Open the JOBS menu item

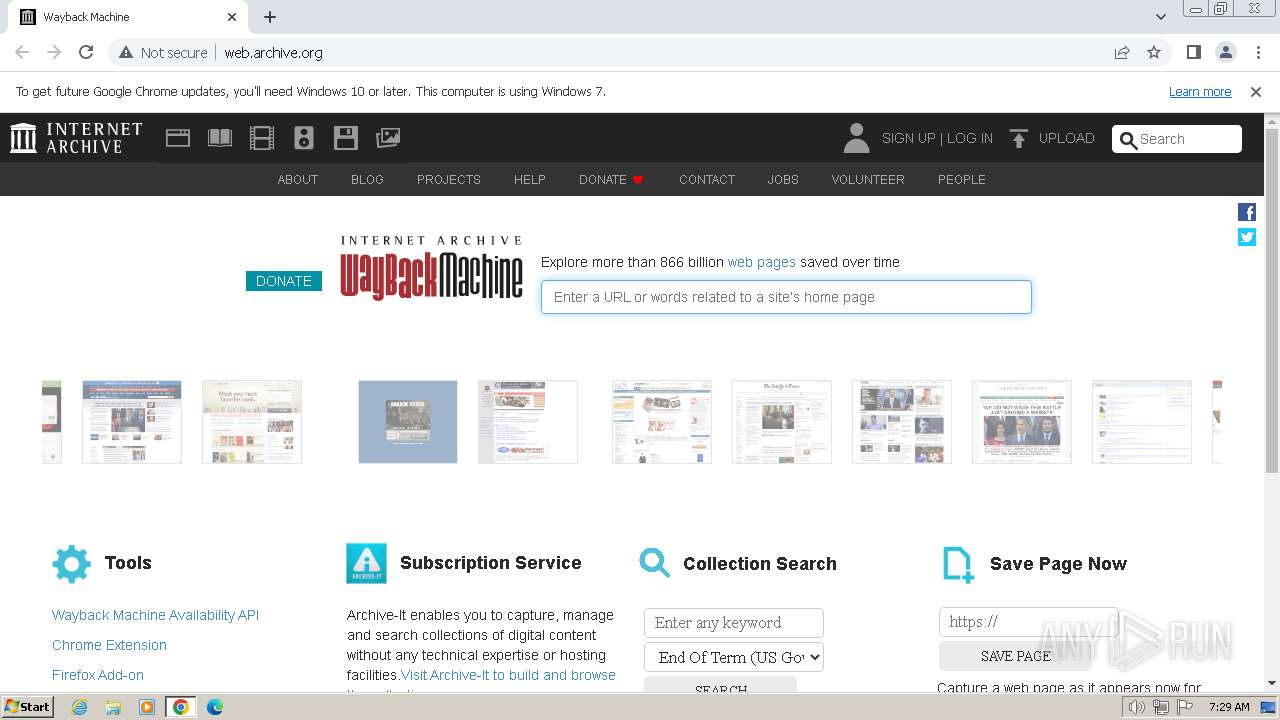pos(783,180)
